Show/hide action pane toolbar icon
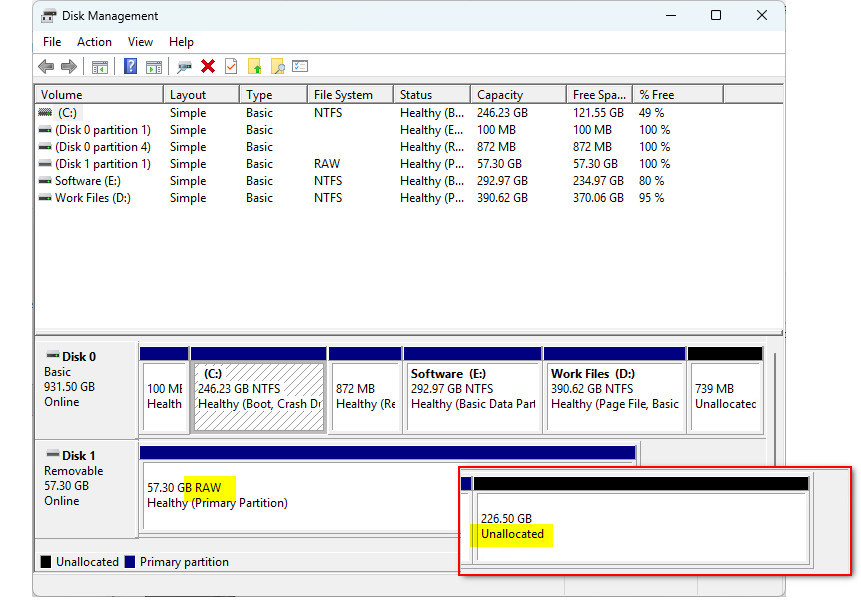861x602 pixels. (154, 67)
